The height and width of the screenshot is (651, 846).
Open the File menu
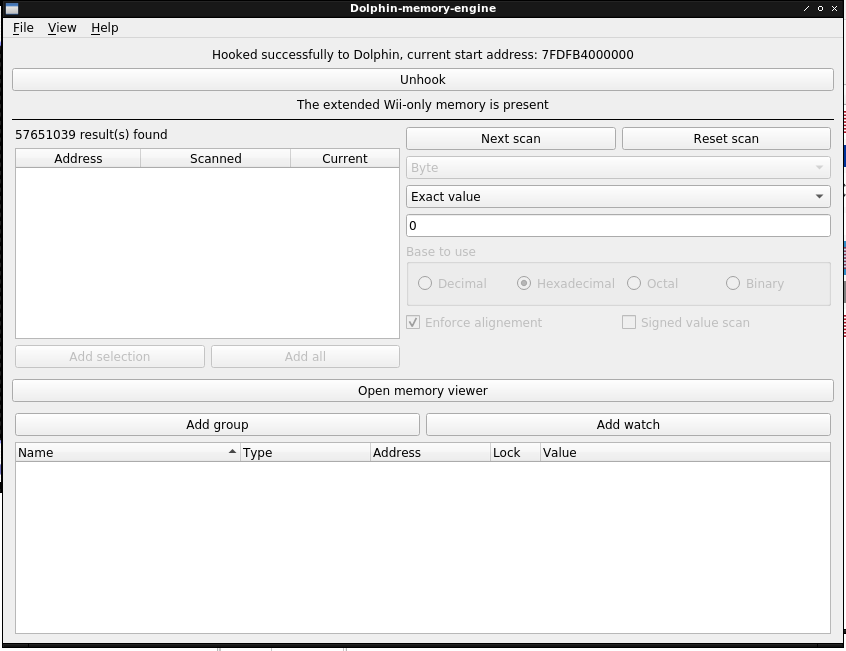tap(23, 28)
